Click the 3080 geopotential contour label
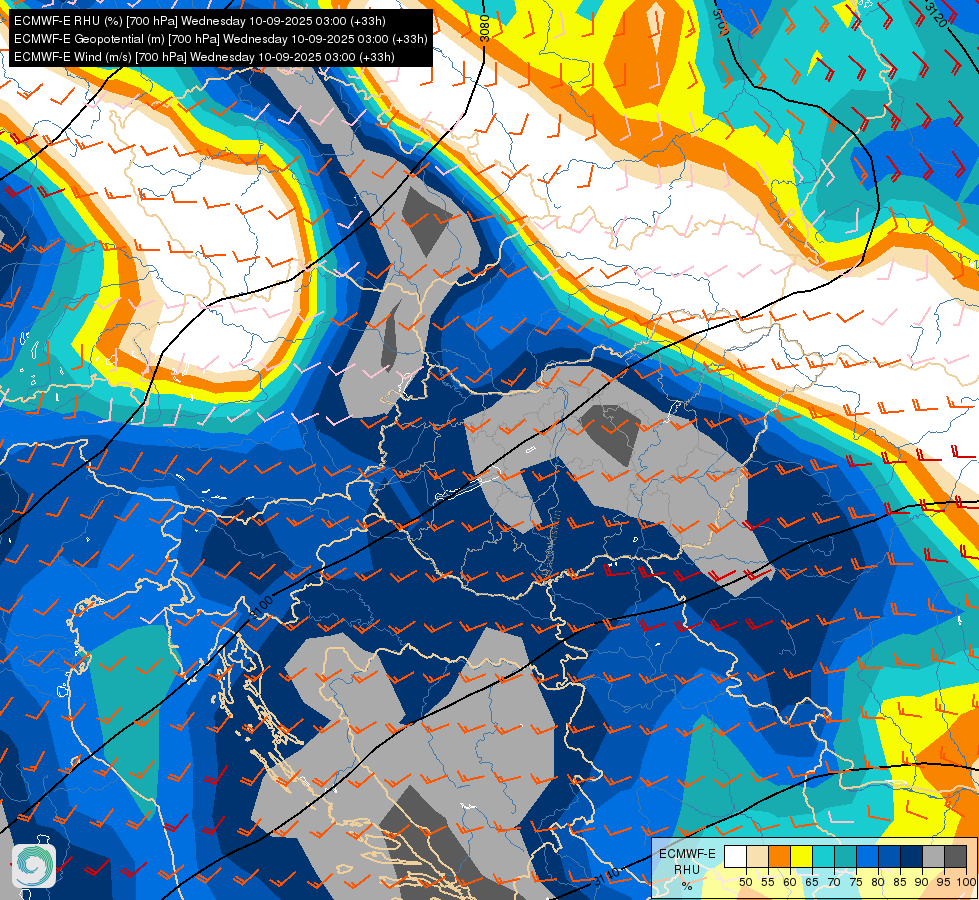The width and height of the screenshot is (979, 900). tap(485, 28)
